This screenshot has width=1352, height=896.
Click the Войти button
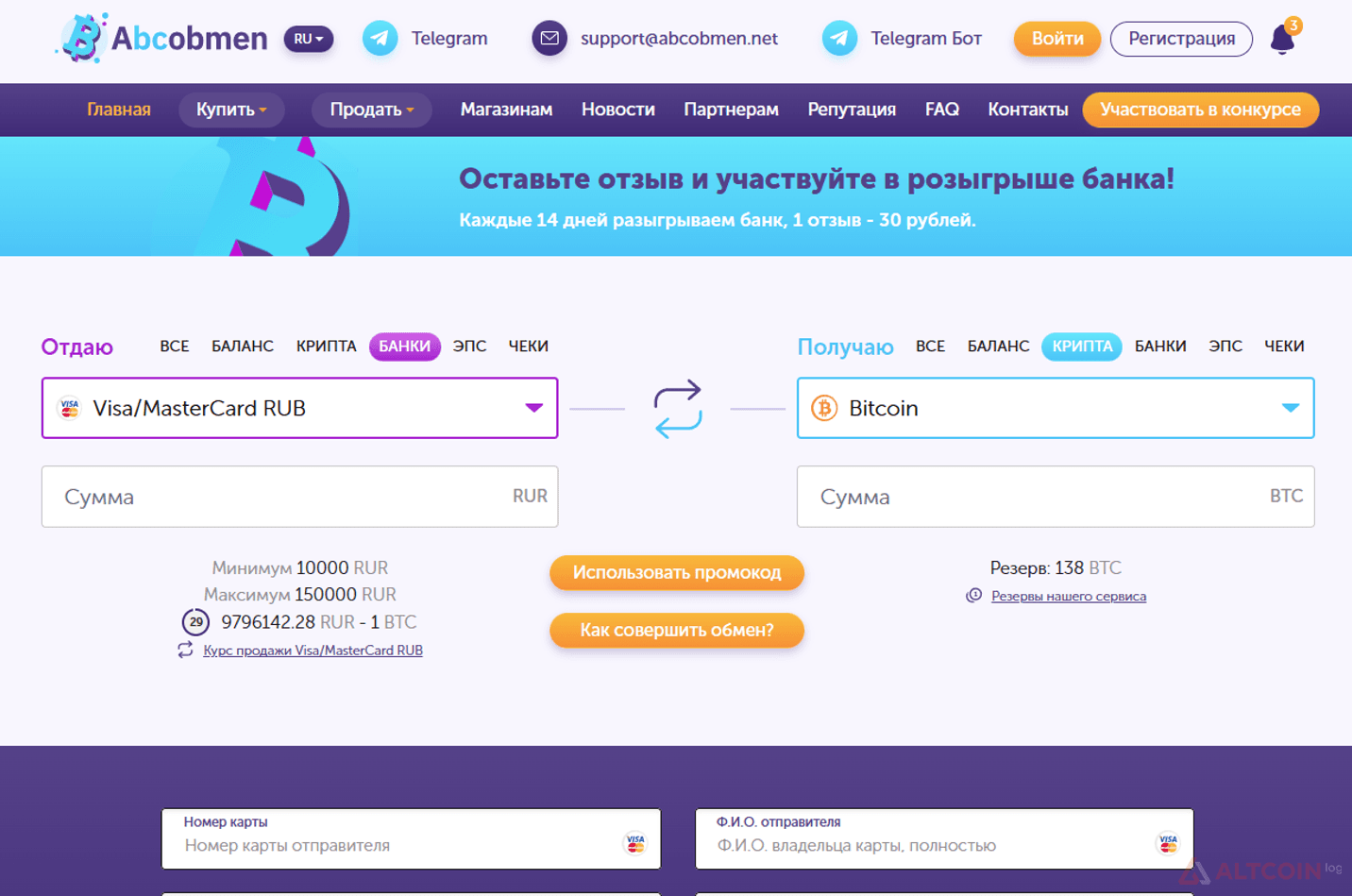pyautogui.click(x=1057, y=39)
